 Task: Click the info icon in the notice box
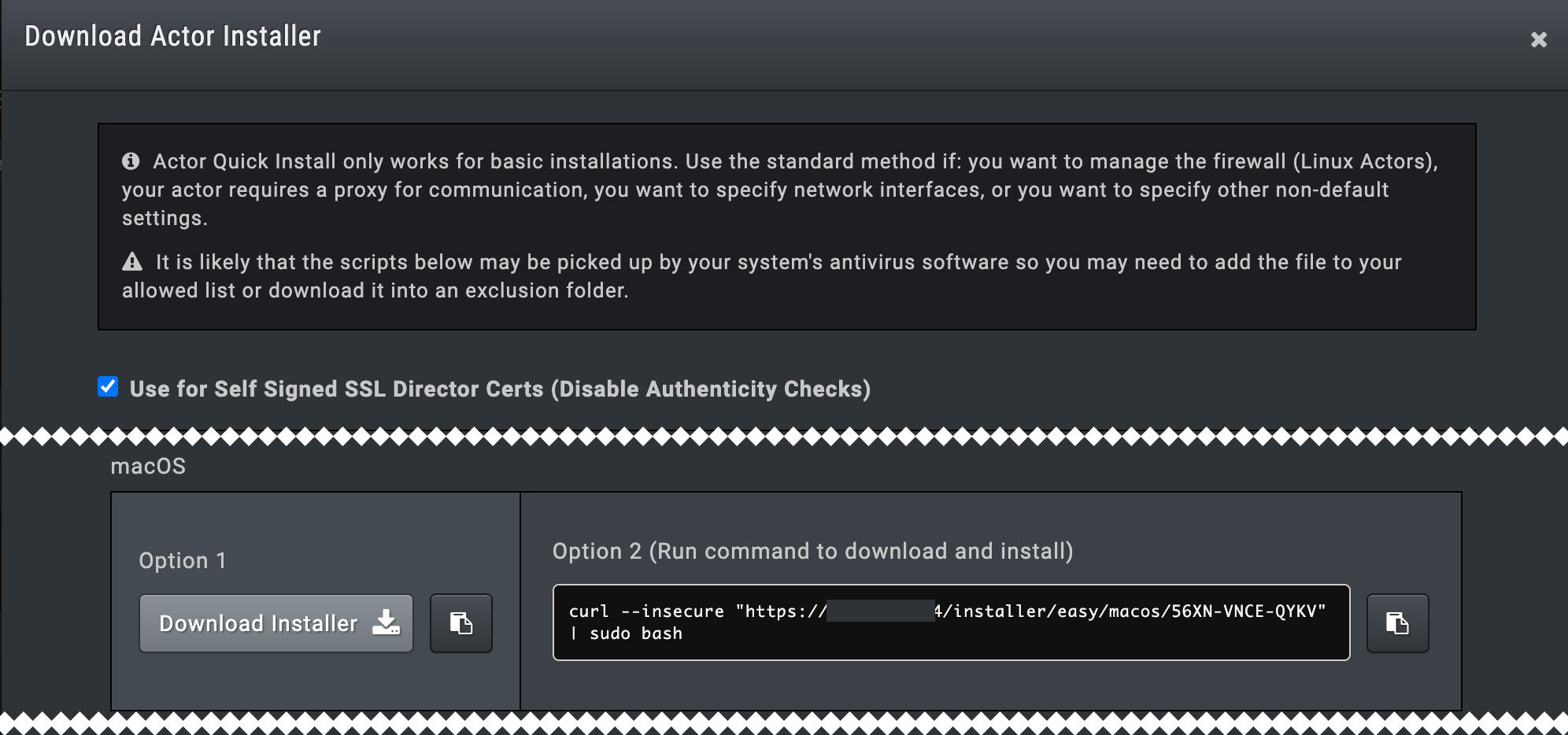131,161
